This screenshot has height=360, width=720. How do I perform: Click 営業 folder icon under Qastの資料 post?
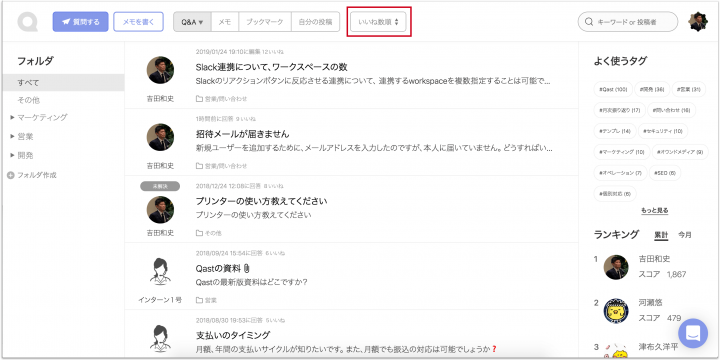(199, 300)
